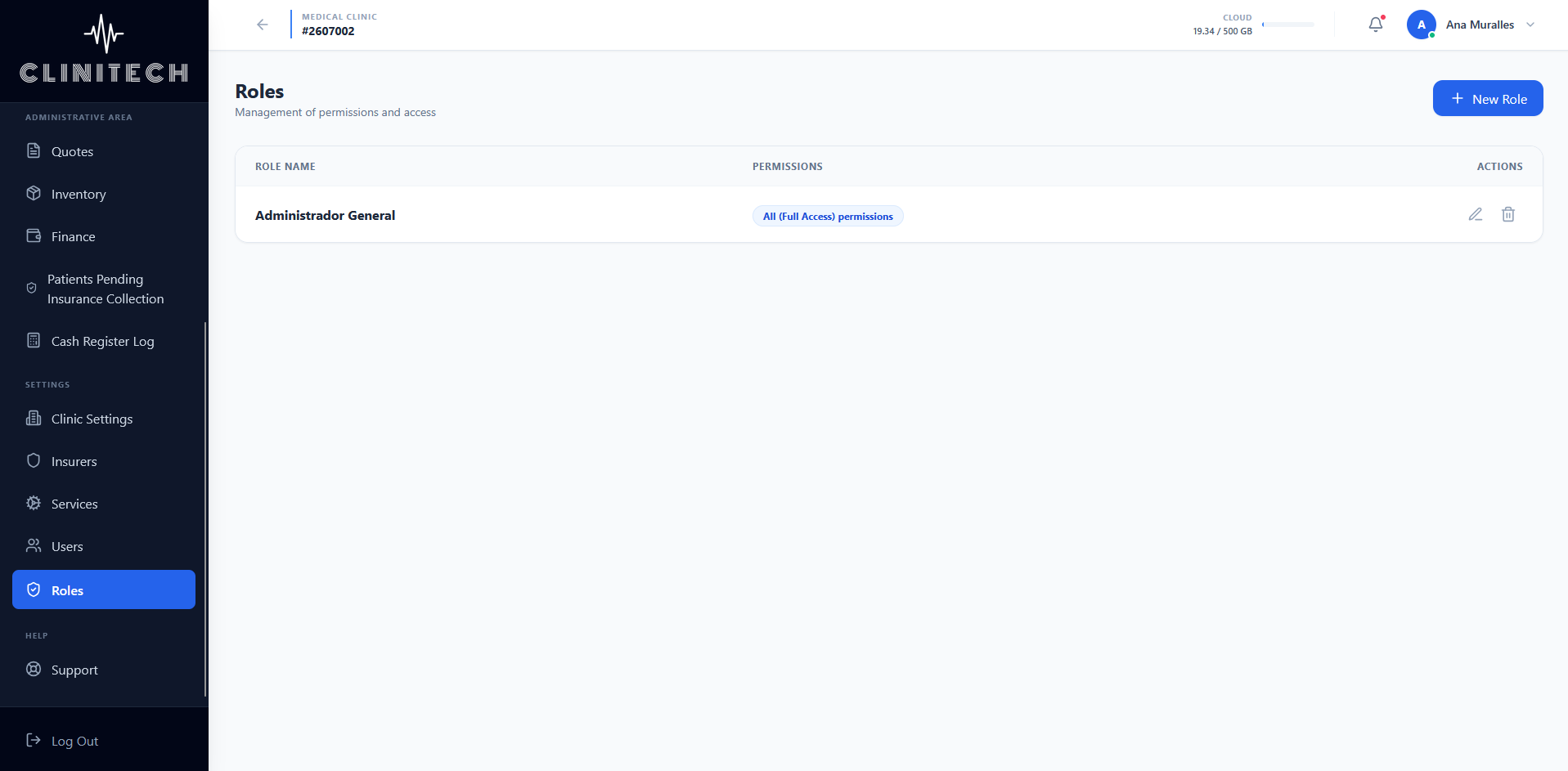Click the Patients Pending Insurance shield icon
The width and height of the screenshot is (1568, 771).
pos(31,288)
